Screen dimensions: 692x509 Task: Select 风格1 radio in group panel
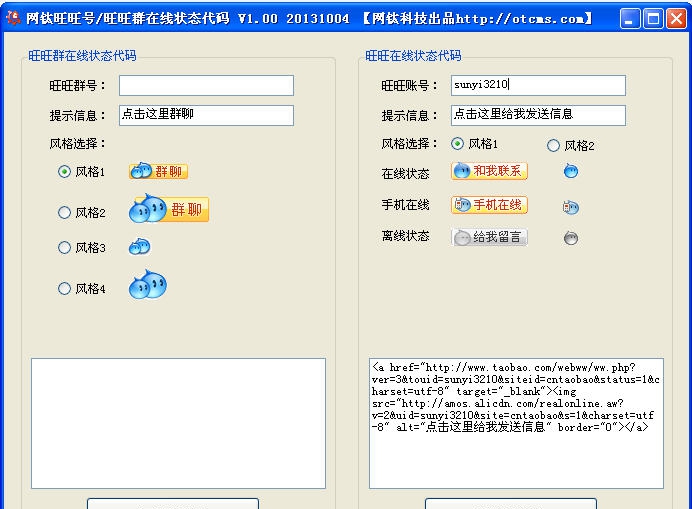click(x=64, y=171)
